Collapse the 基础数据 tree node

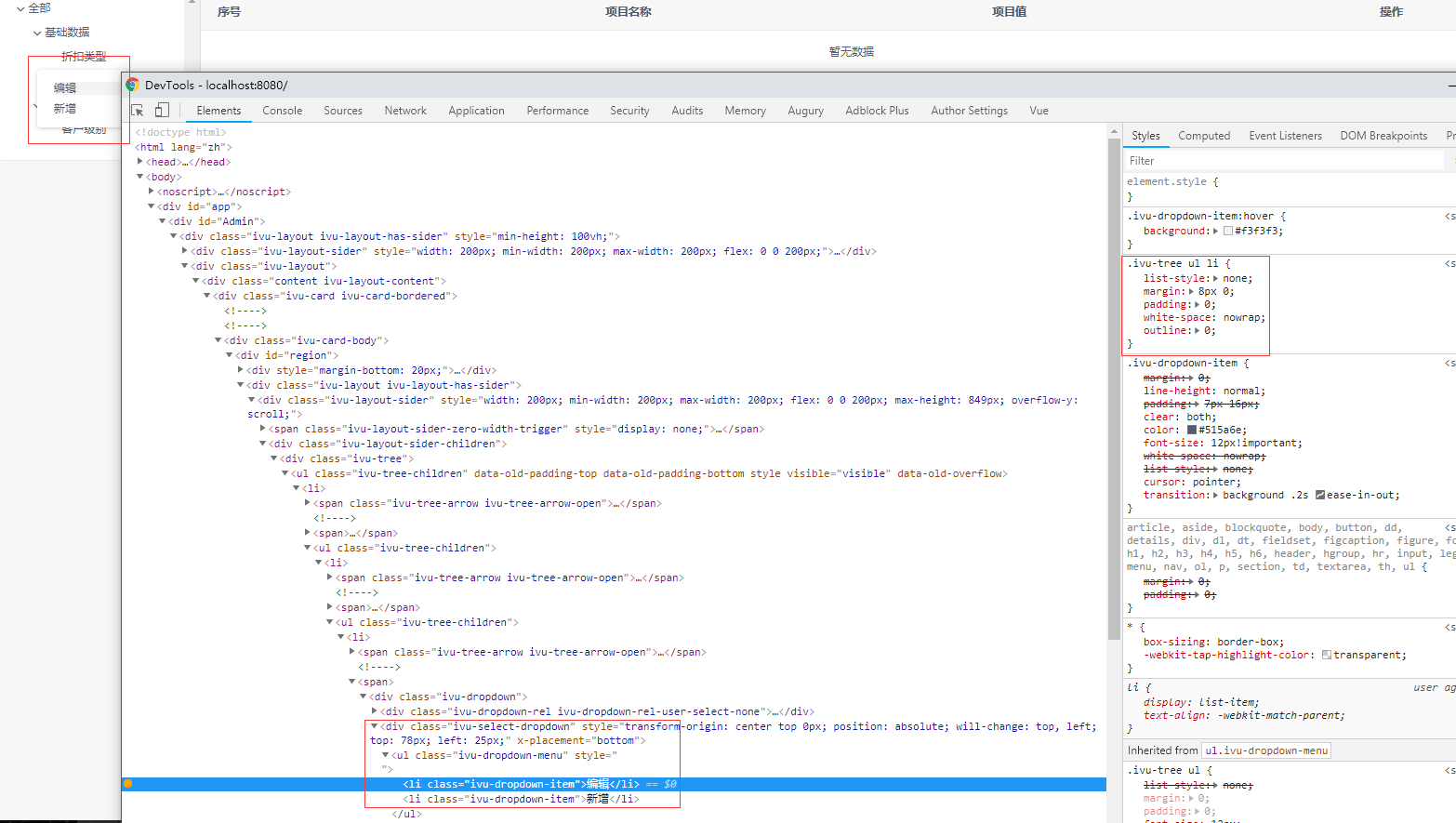(37, 33)
